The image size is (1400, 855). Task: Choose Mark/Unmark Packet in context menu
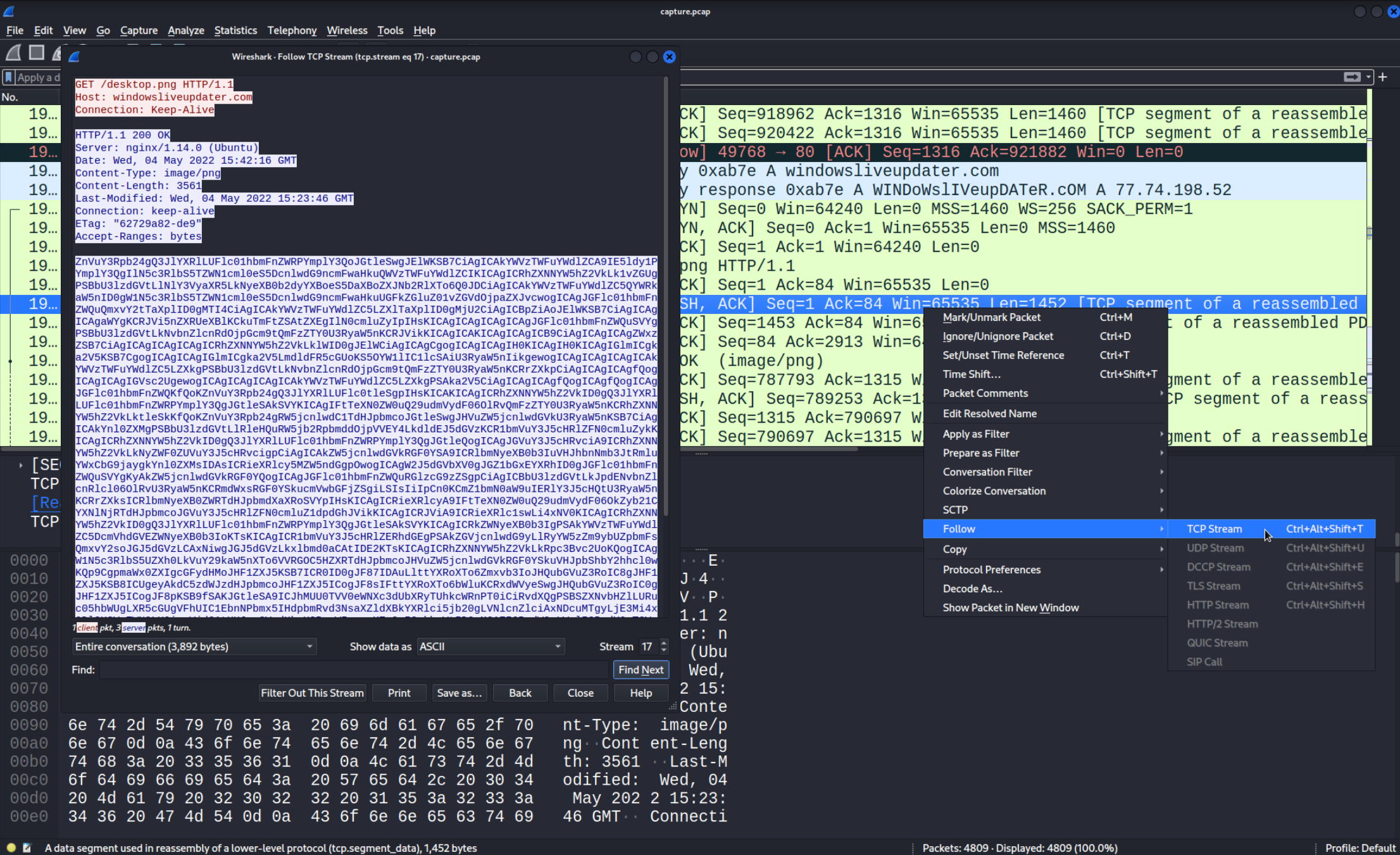click(x=1046, y=317)
